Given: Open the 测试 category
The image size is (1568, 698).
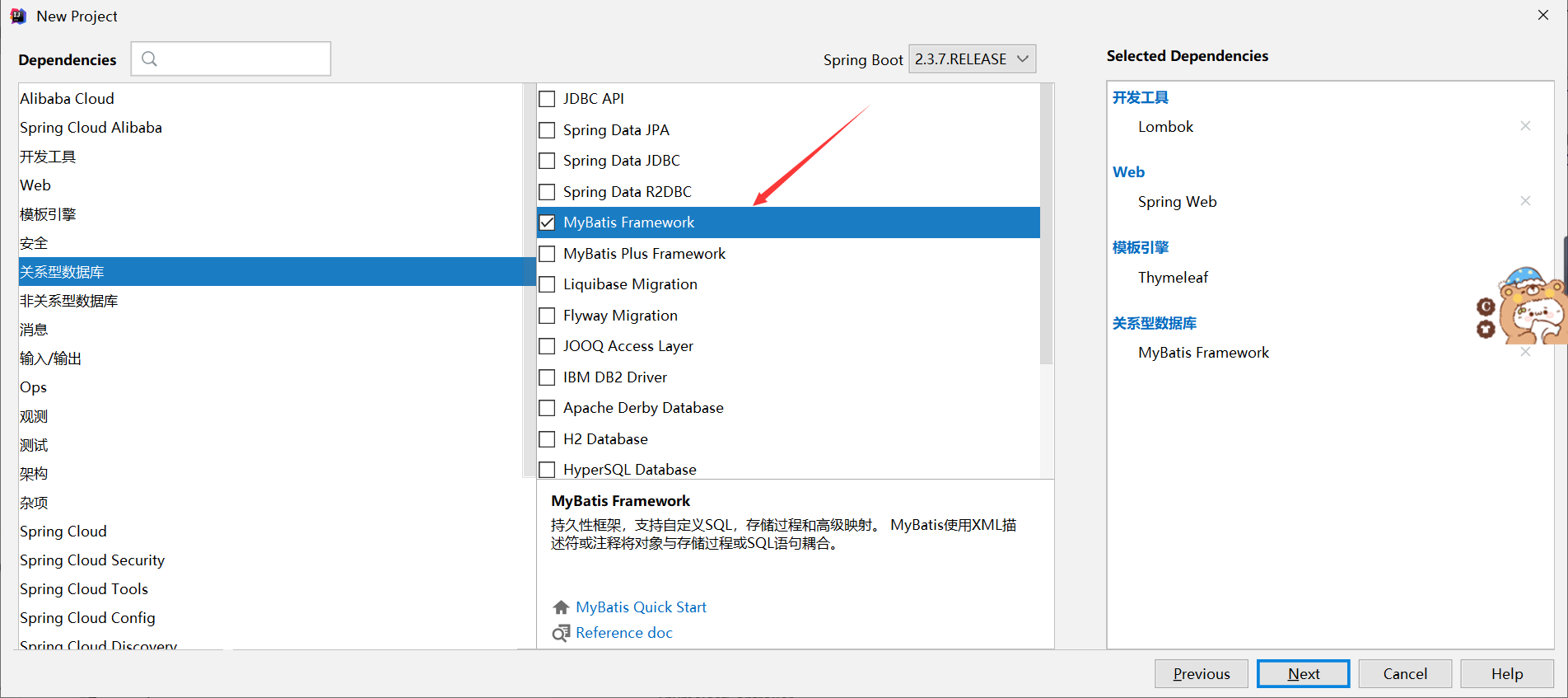Looking at the screenshot, I should coord(271,444).
